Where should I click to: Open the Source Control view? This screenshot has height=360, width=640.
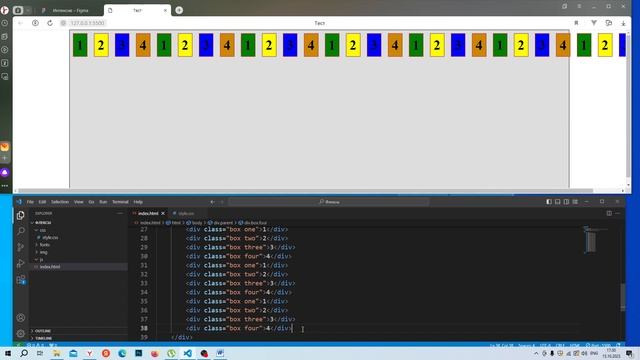(20, 247)
